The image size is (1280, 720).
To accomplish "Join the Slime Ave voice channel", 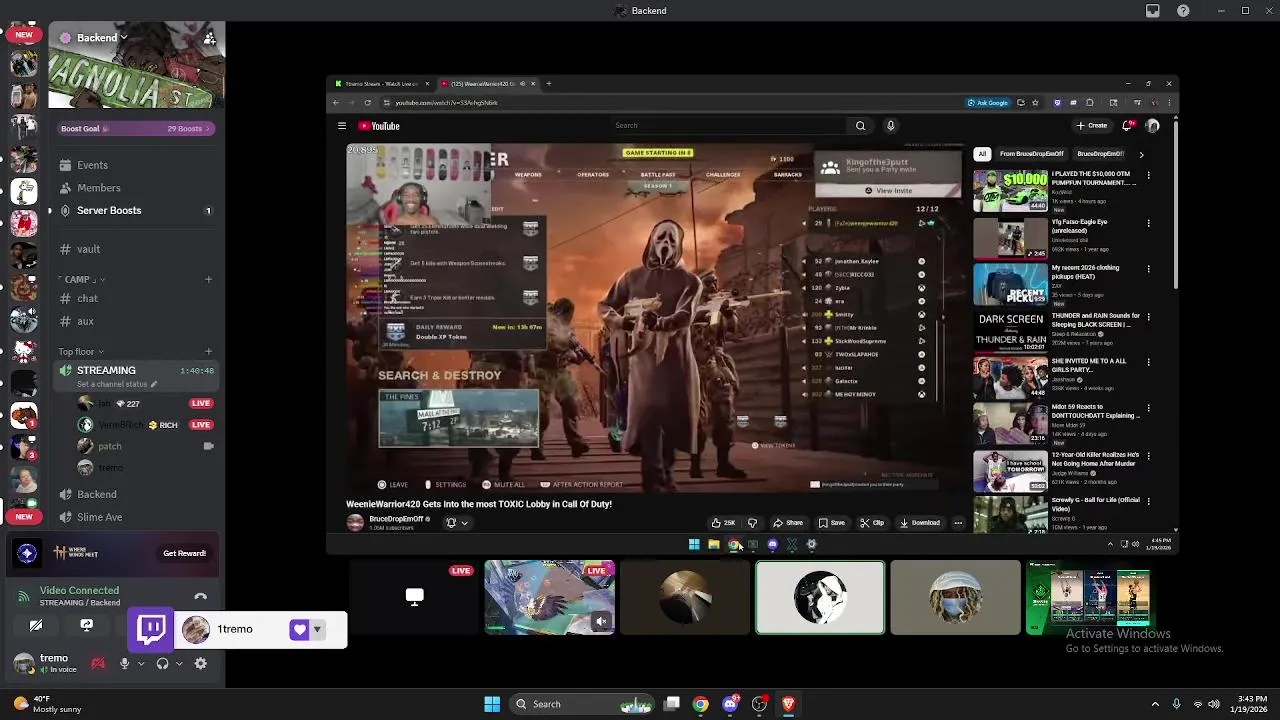I will [x=134, y=517].
